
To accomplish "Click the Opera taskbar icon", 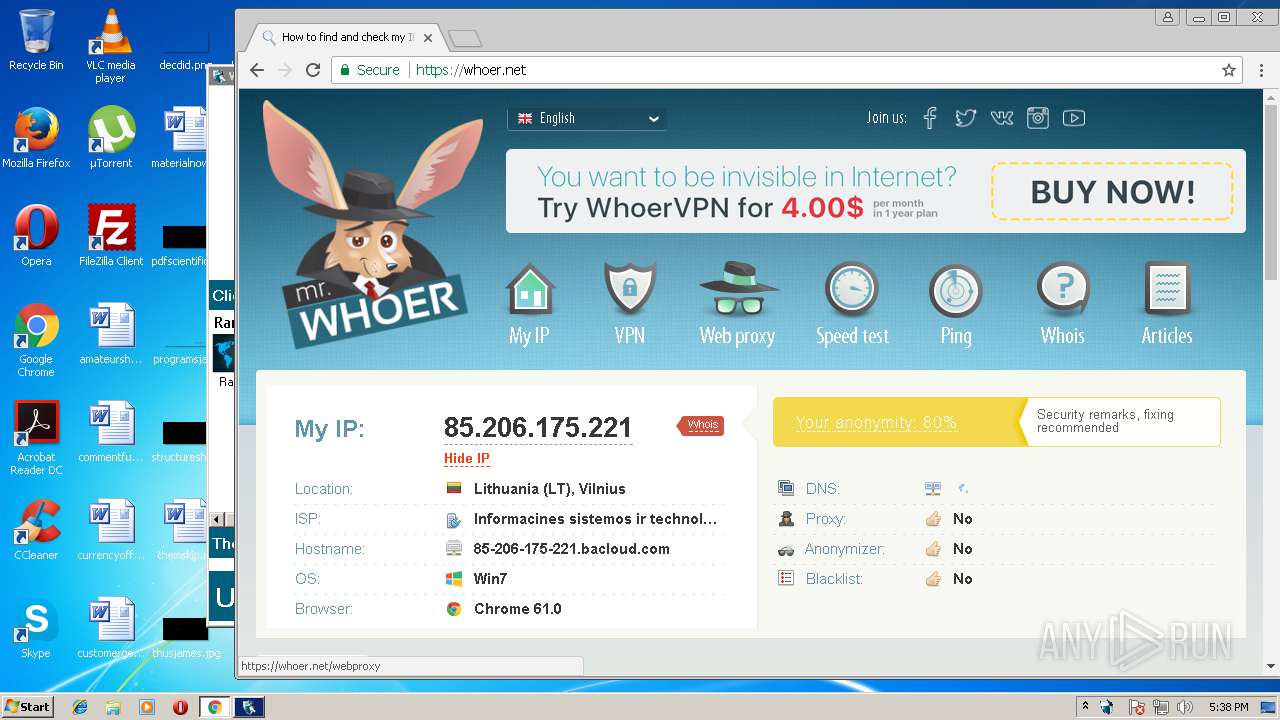I will tap(181, 707).
